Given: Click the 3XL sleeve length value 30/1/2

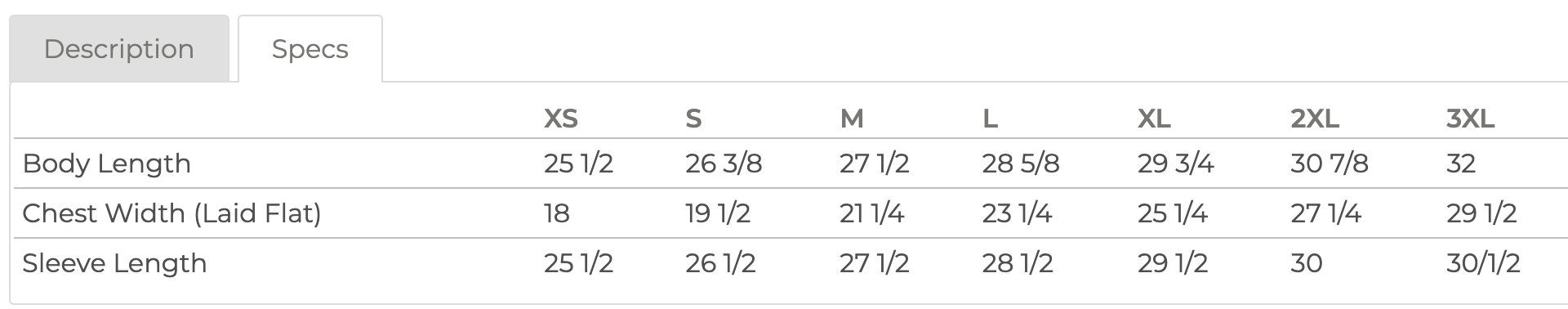Looking at the screenshot, I should [1483, 263].
